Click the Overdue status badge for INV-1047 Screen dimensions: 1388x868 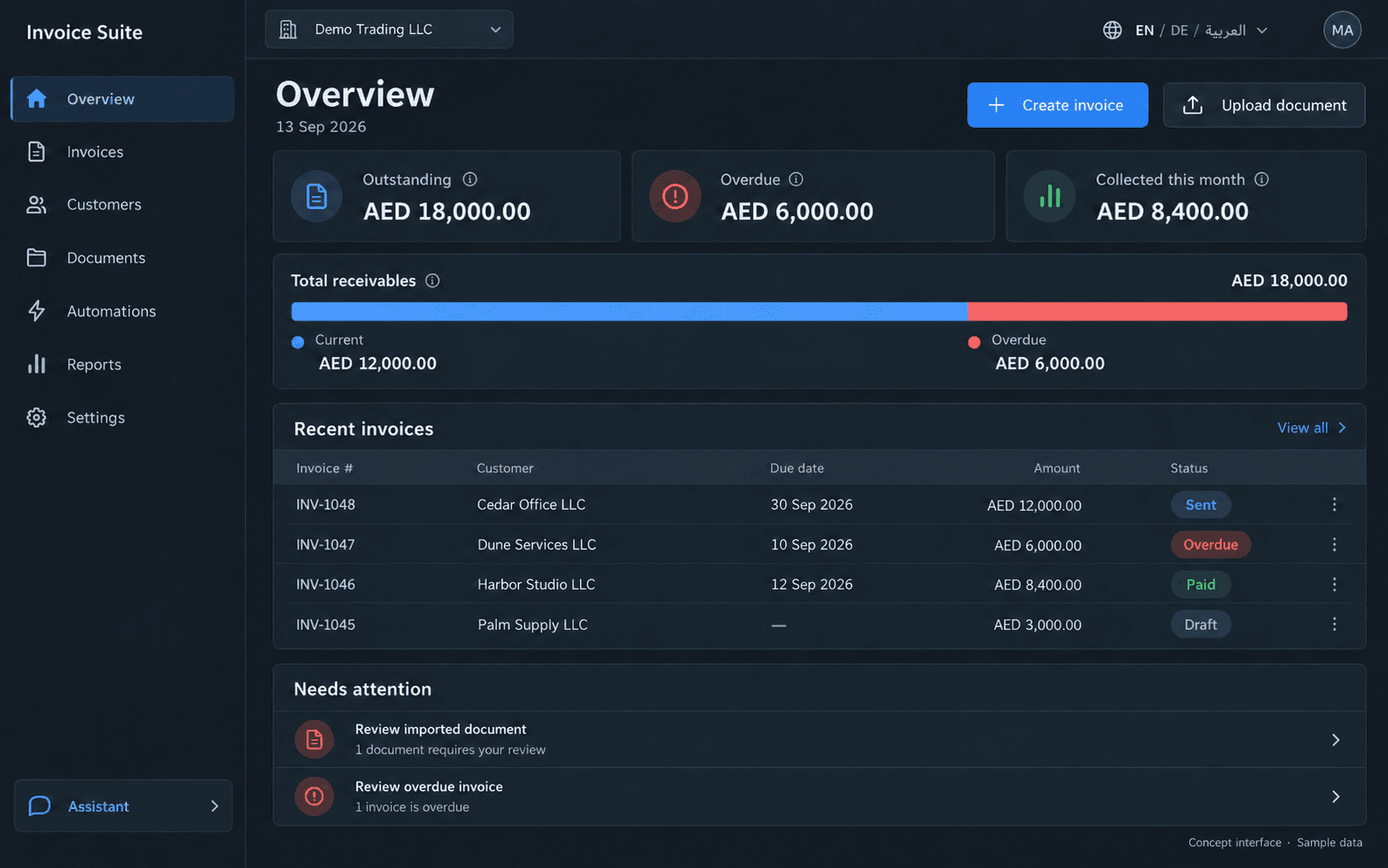(1210, 544)
